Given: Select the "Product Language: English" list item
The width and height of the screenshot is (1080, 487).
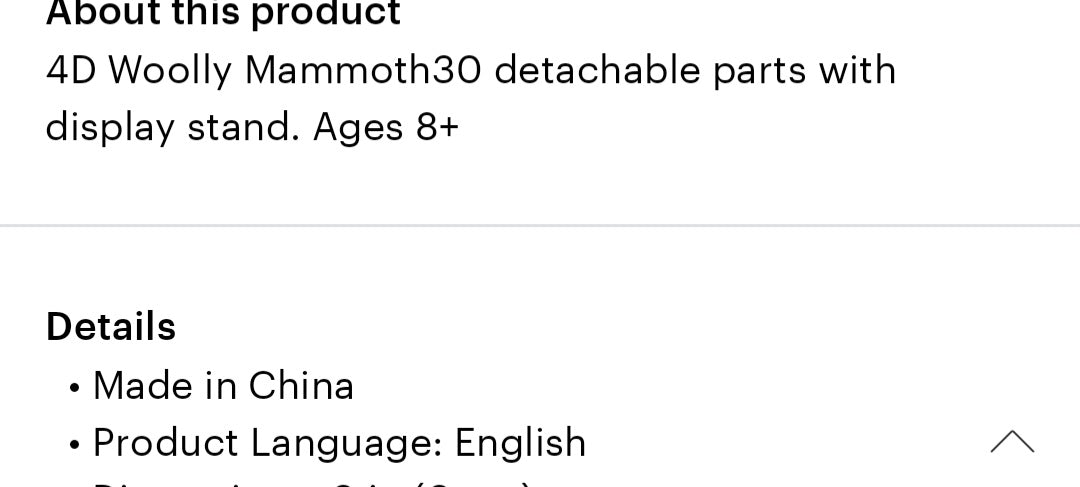Looking at the screenshot, I should coord(339,443).
